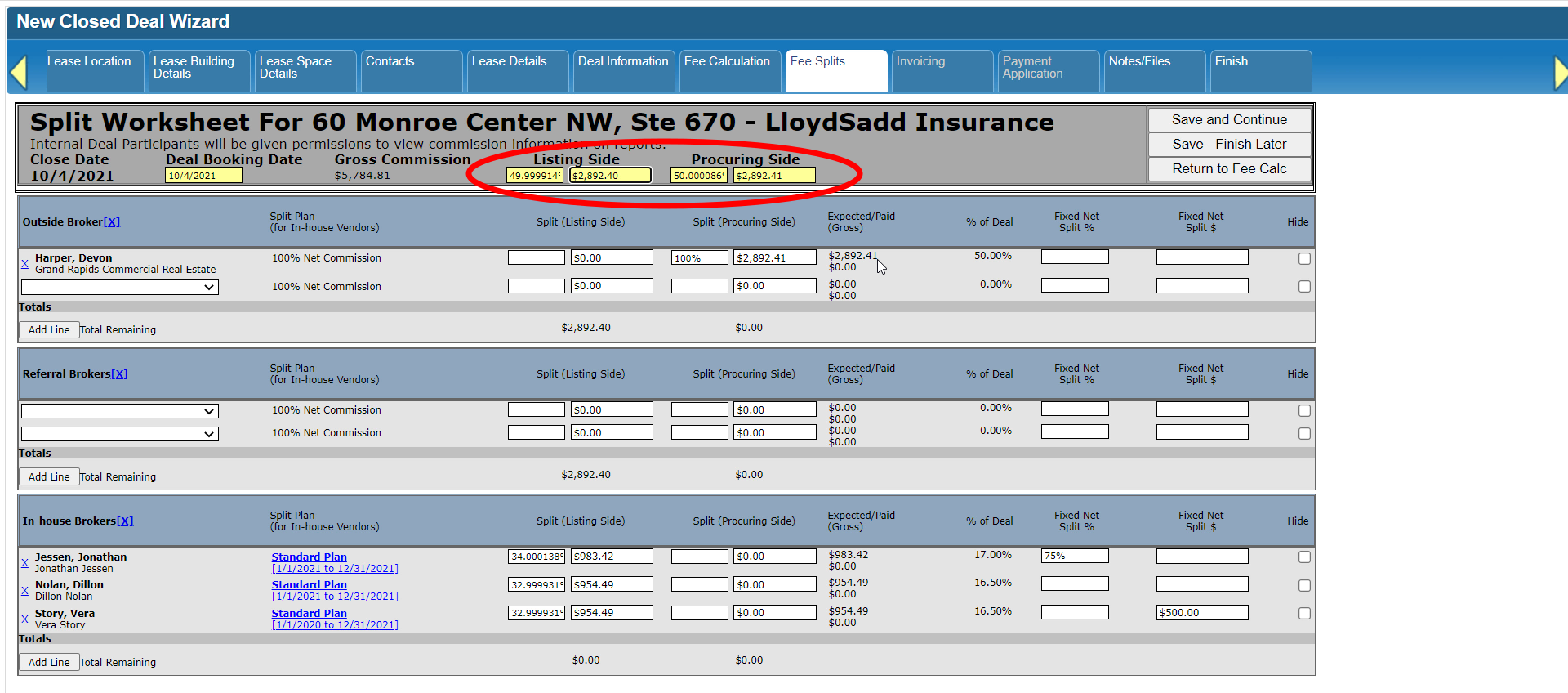
Task: Go to Deal Information tab
Action: pyautogui.click(x=622, y=62)
